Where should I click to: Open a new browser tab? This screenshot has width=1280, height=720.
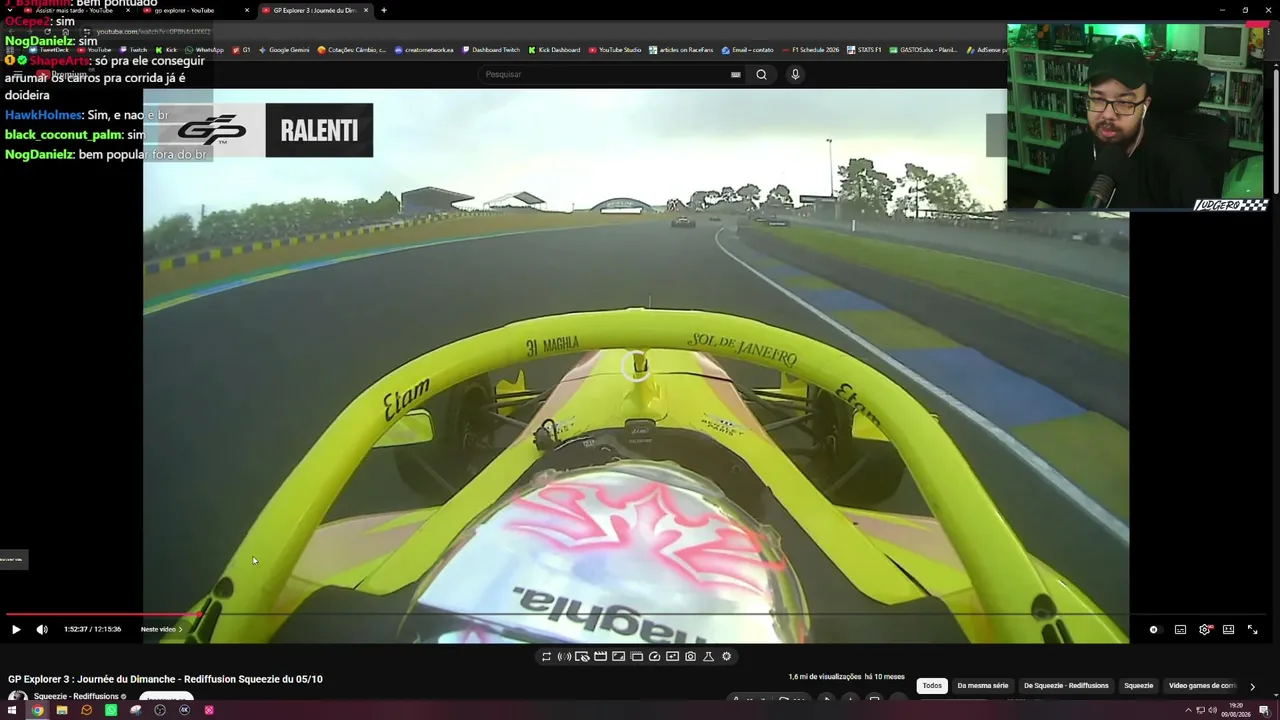pos(384,10)
